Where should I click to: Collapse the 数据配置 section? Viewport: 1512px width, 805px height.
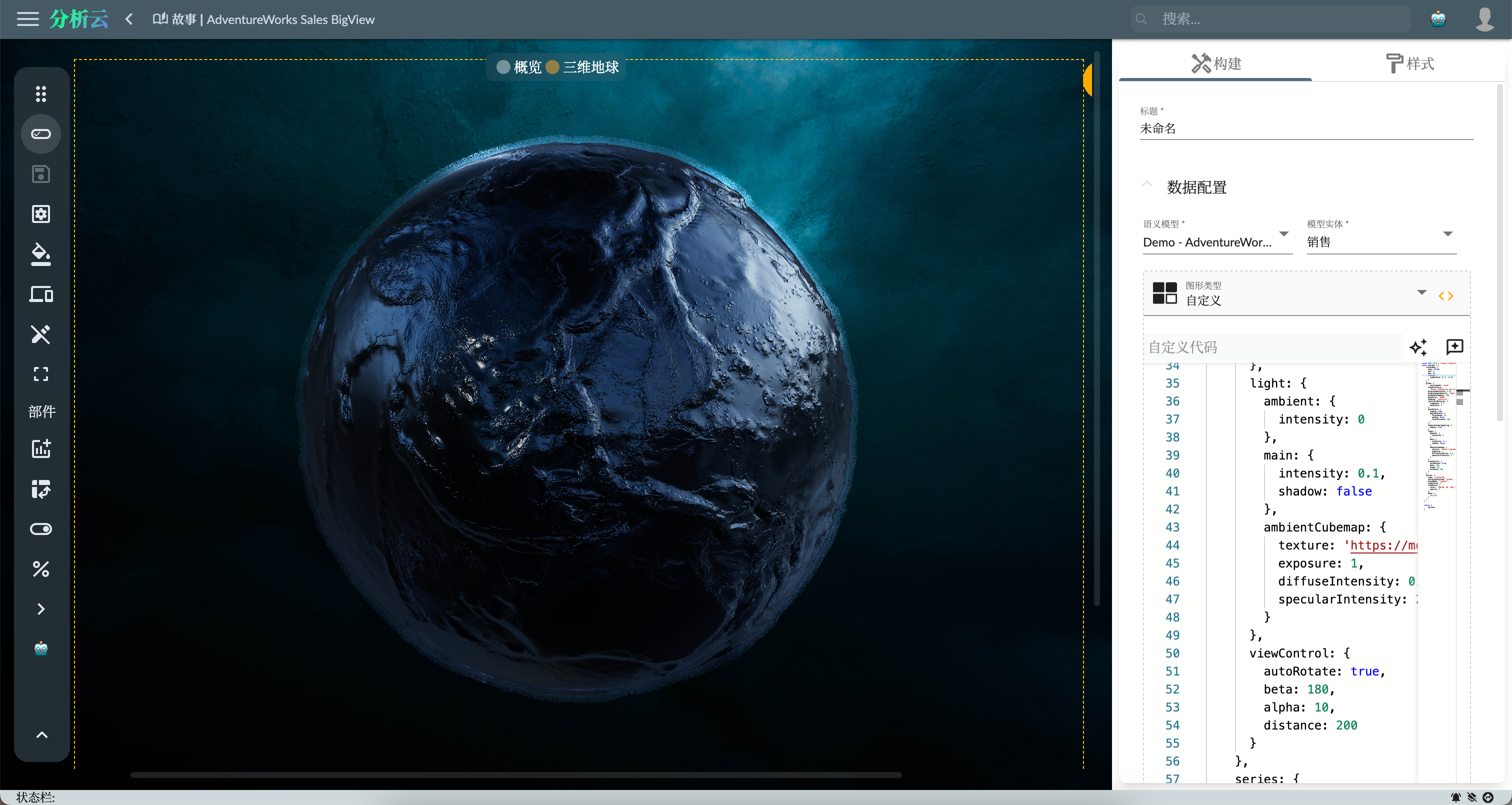(1148, 184)
